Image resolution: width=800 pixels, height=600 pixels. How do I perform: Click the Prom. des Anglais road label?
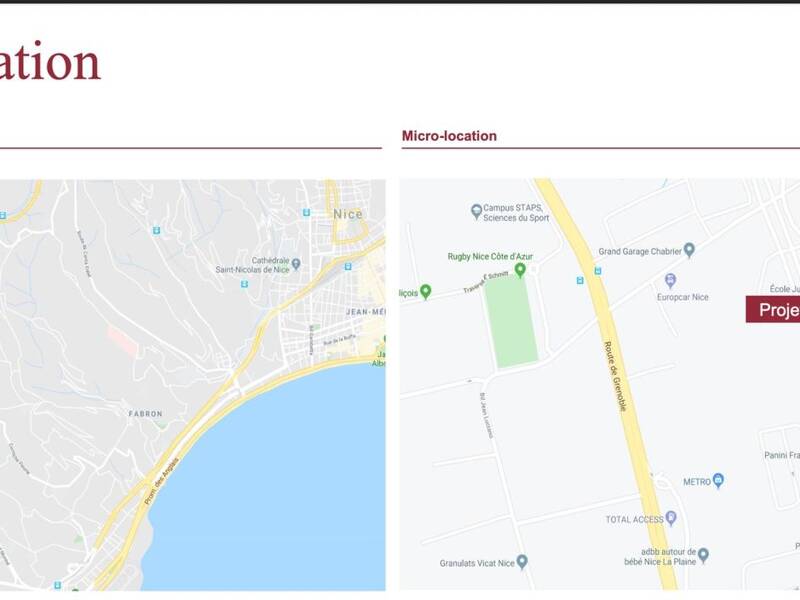tap(162, 482)
